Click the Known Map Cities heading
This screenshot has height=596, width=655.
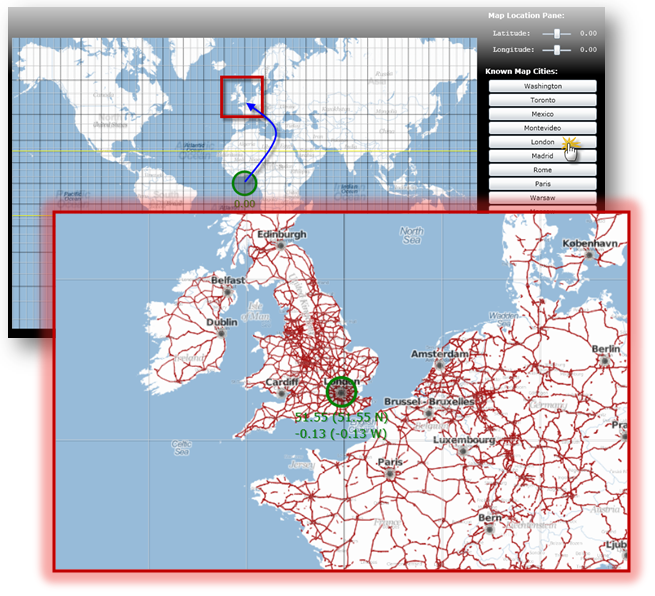coord(521,71)
